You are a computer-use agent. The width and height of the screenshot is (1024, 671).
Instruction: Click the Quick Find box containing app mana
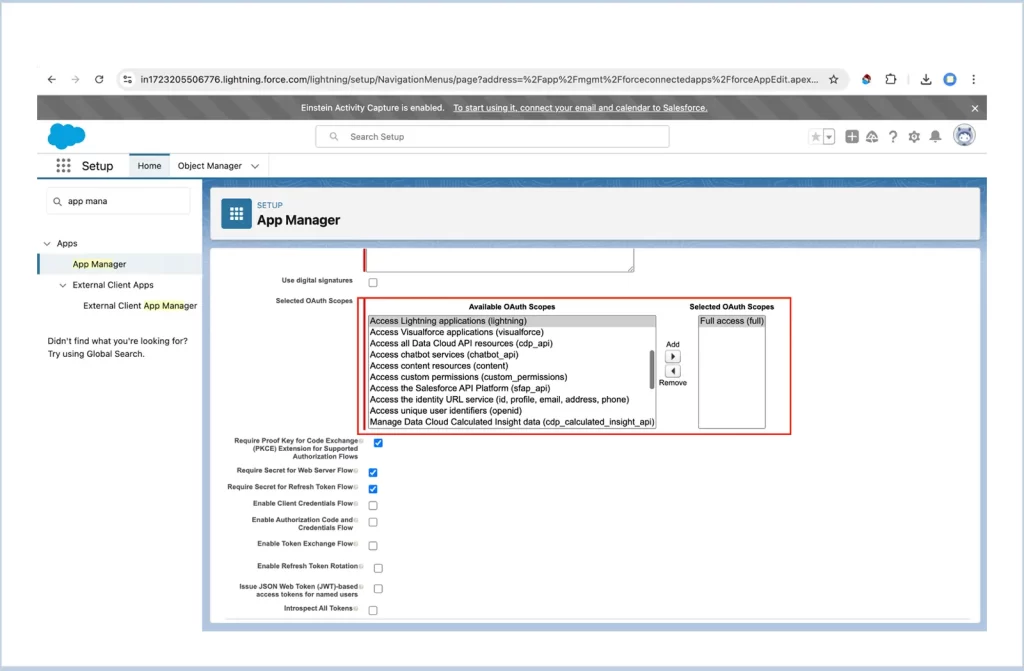click(x=119, y=201)
